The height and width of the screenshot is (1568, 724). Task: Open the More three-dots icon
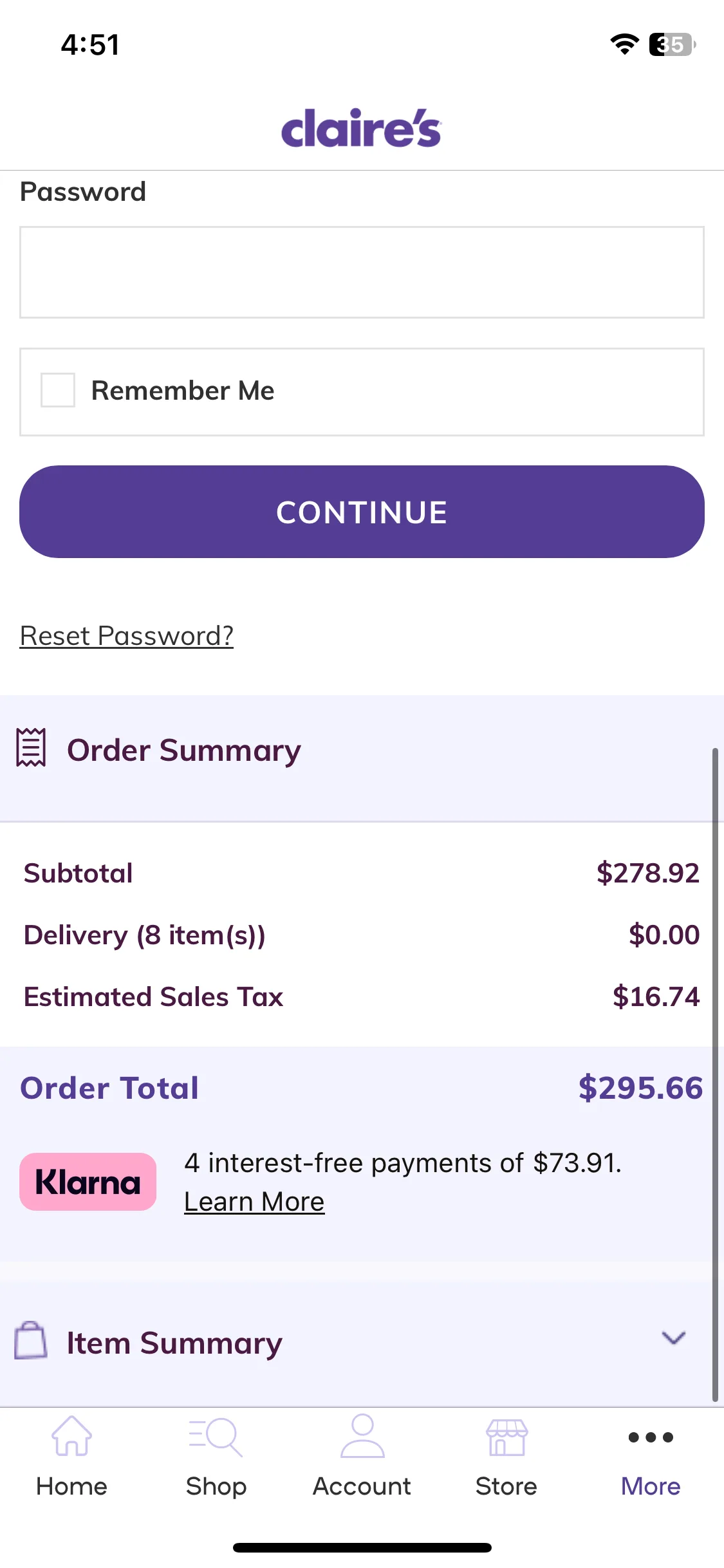(651, 1437)
